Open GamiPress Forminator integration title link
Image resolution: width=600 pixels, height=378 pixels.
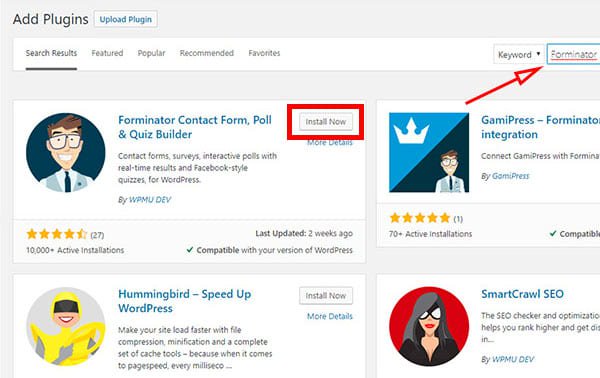540,127
